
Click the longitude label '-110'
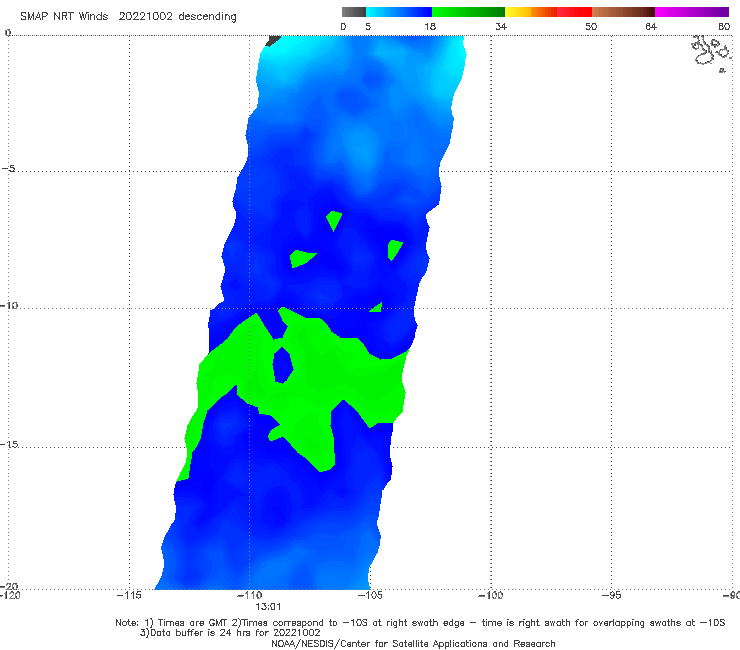pos(250,595)
